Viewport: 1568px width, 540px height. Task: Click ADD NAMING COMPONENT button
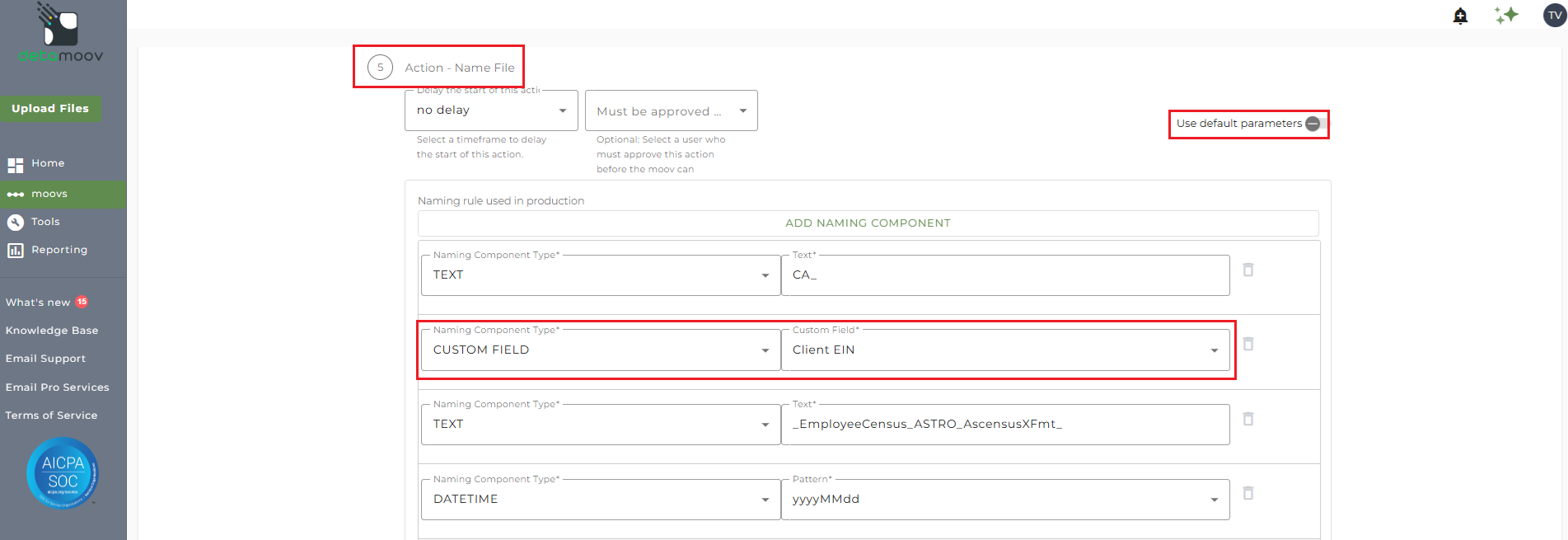coord(868,223)
